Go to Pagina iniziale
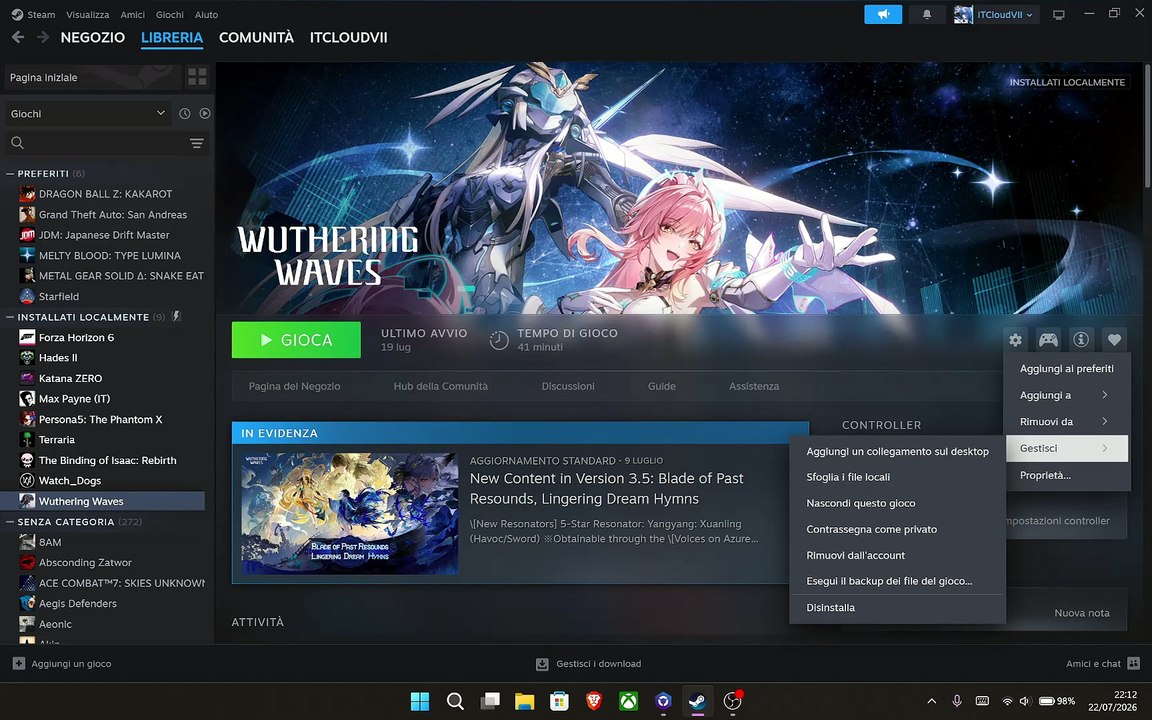Viewport: 1152px width, 720px height. tap(92, 77)
